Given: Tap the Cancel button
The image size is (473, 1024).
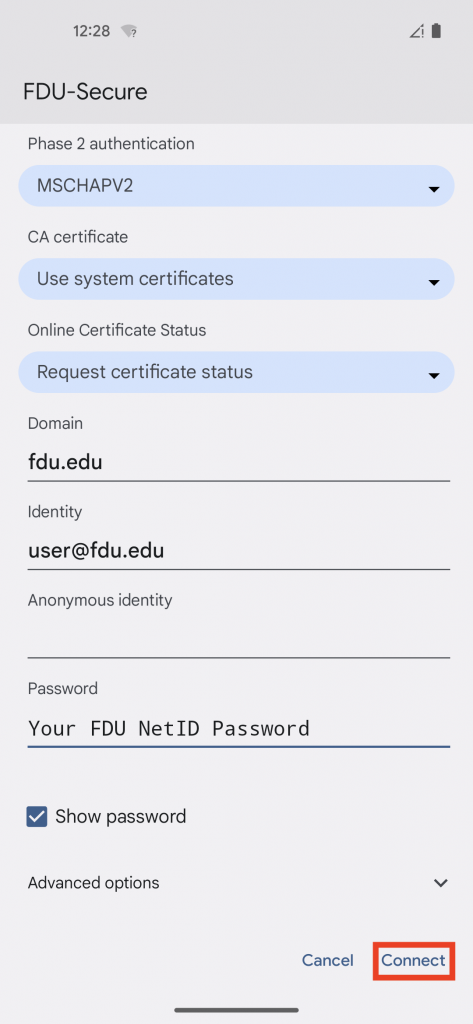Looking at the screenshot, I should [x=327, y=961].
